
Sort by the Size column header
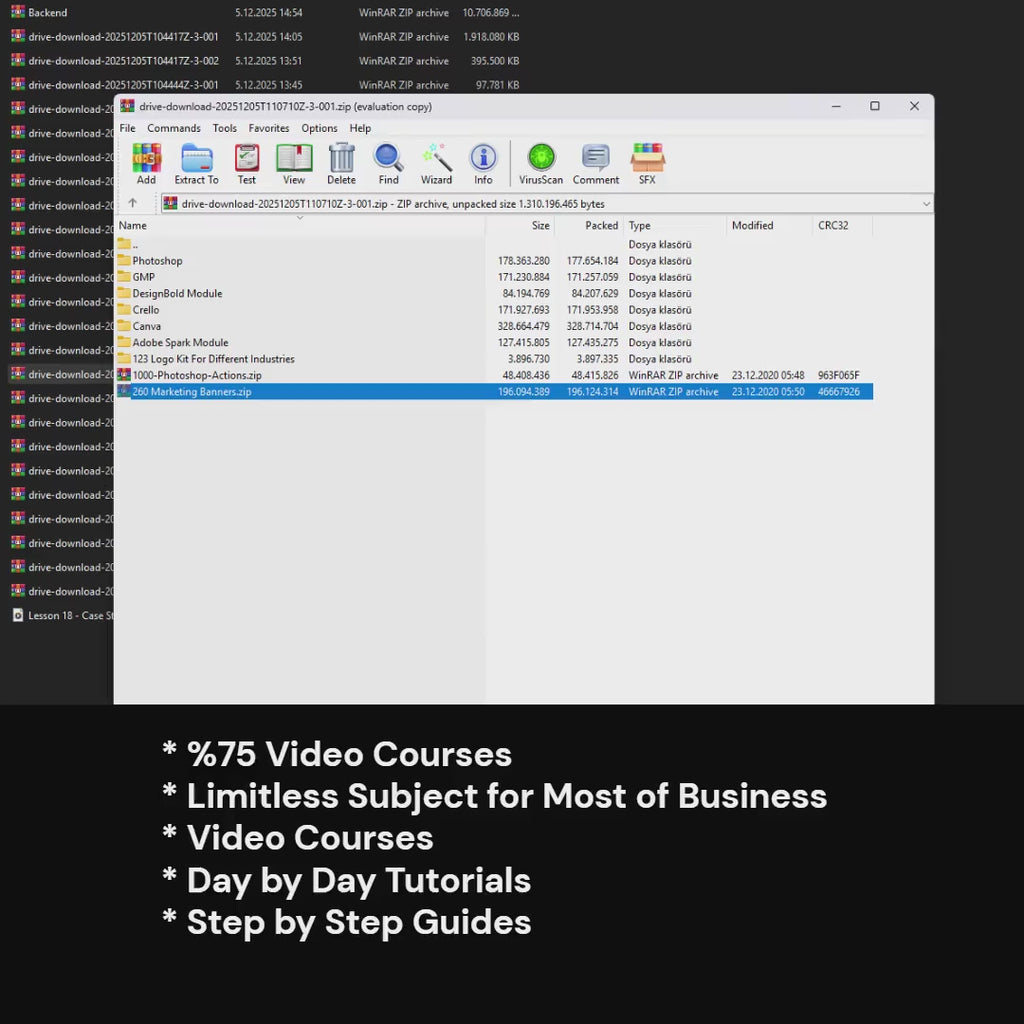tap(520, 225)
